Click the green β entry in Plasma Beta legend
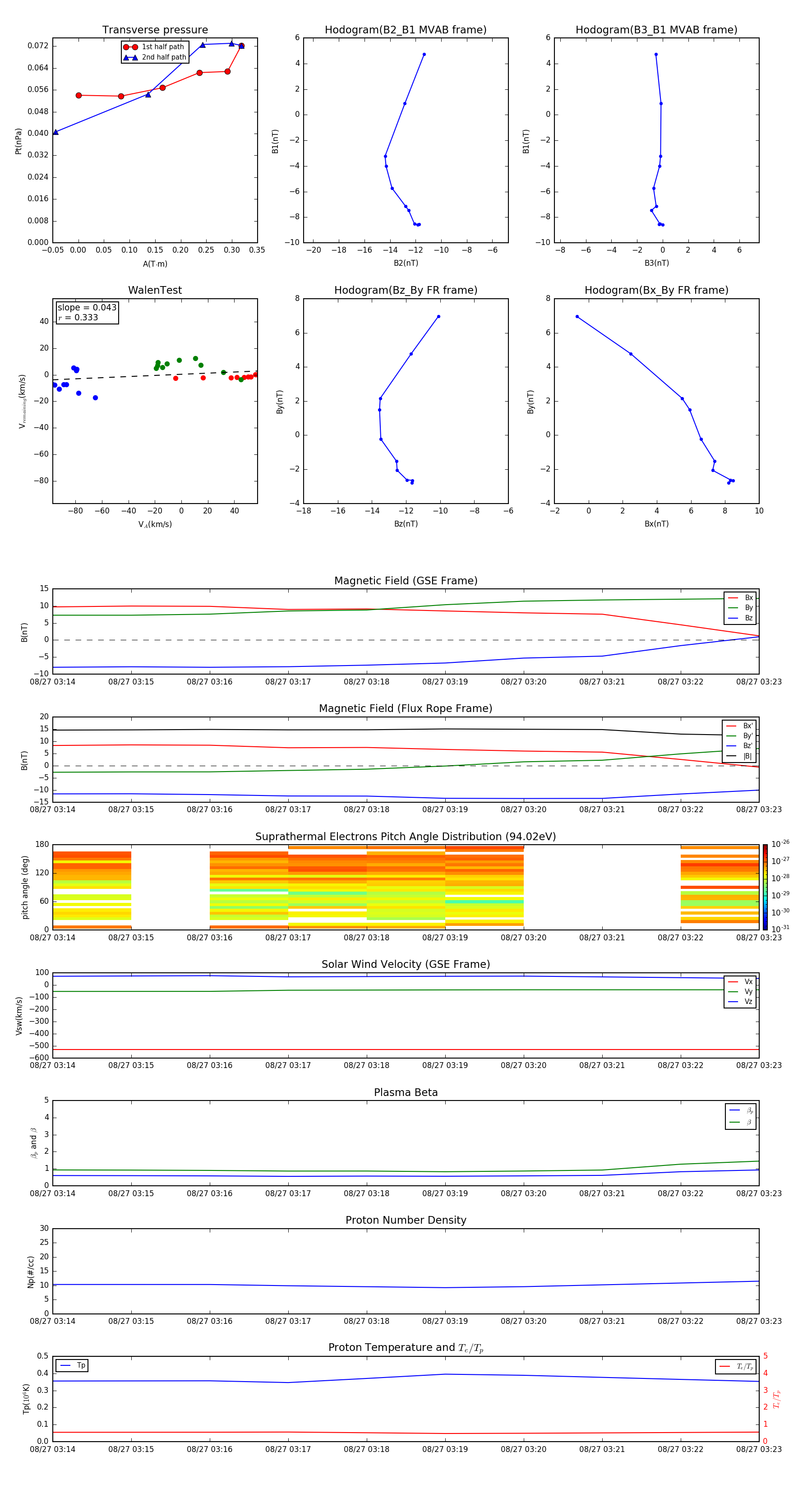The image size is (812, 1489). coord(741,1123)
